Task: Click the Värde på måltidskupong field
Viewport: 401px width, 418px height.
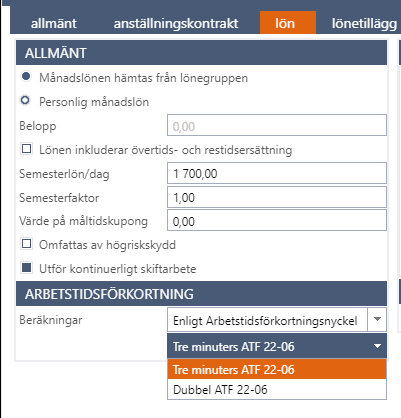Action: (277, 220)
